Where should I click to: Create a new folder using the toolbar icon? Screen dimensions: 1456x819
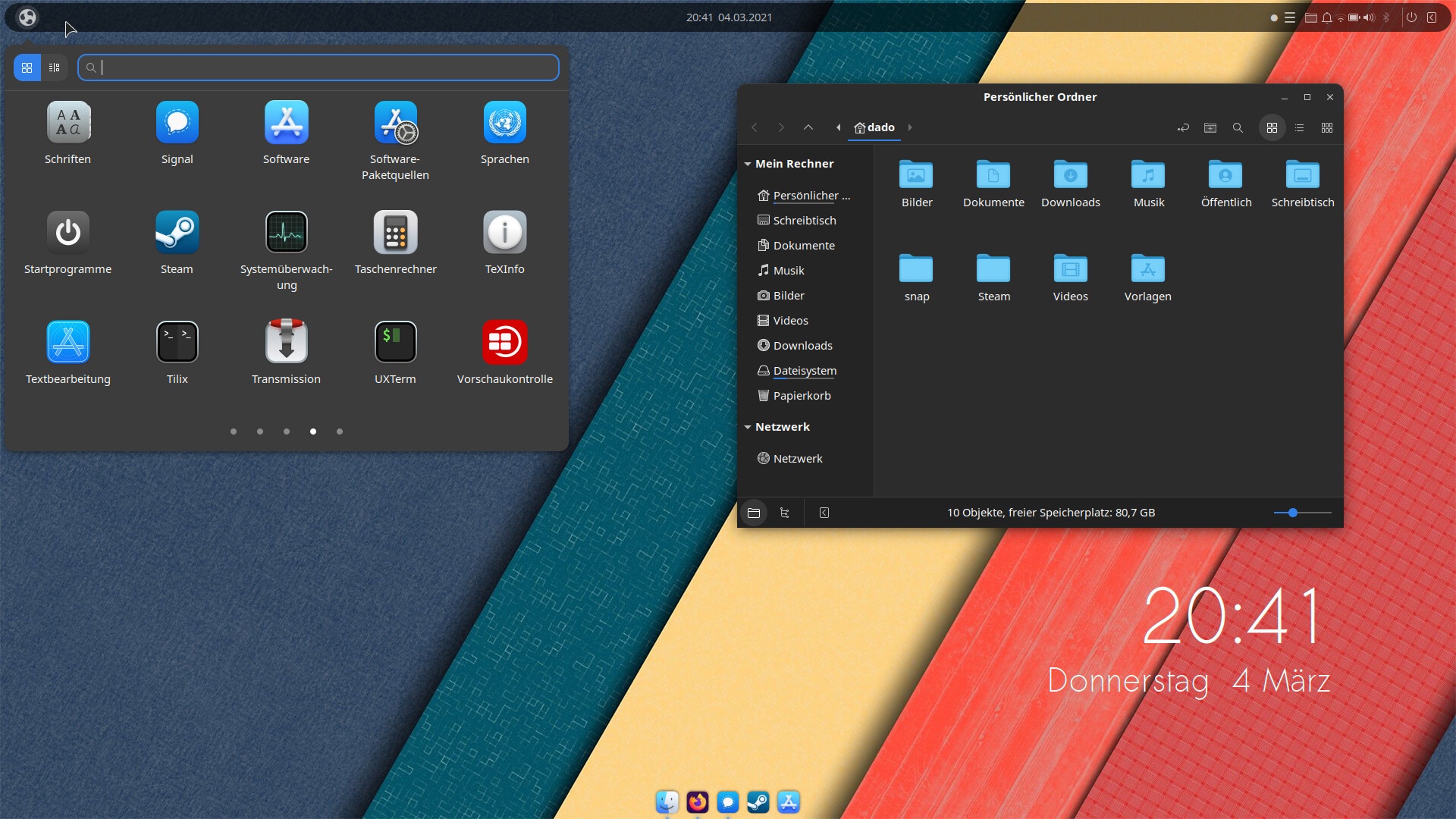(x=1210, y=127)
